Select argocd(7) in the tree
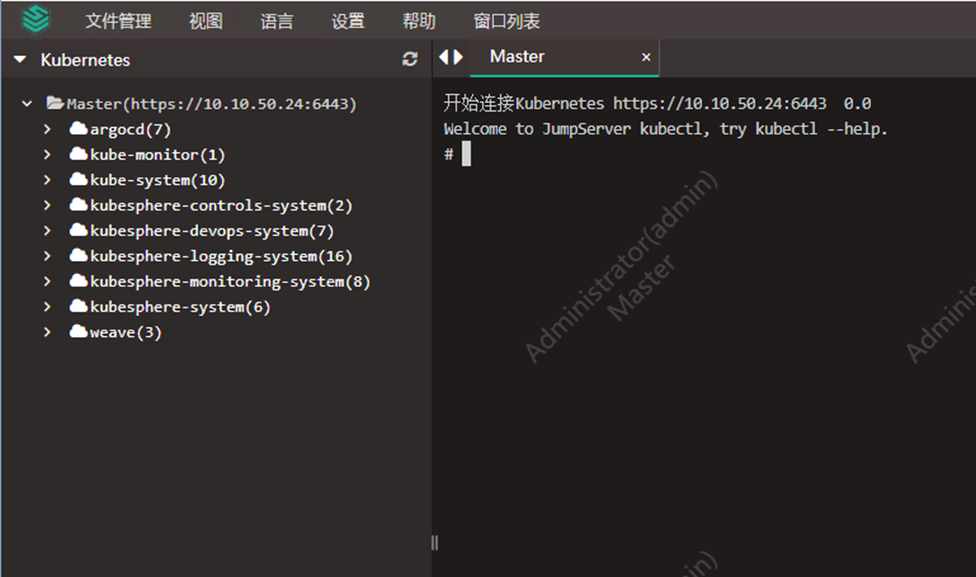Screen dimensions: 976x577 click(130, 129)
